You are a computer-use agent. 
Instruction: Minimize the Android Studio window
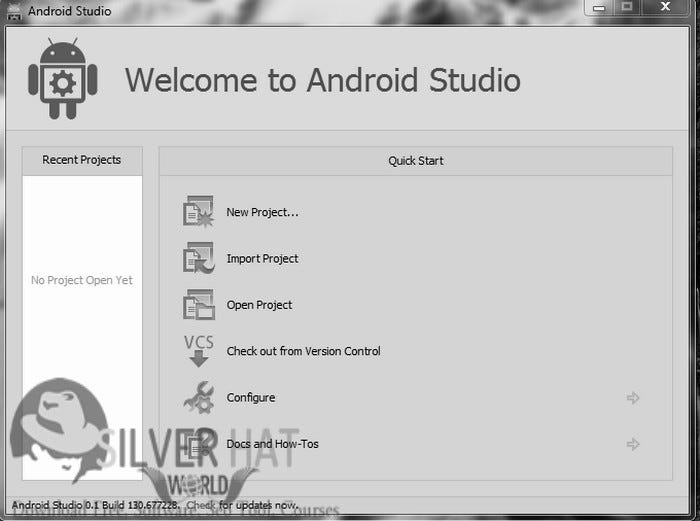point(599,8)
